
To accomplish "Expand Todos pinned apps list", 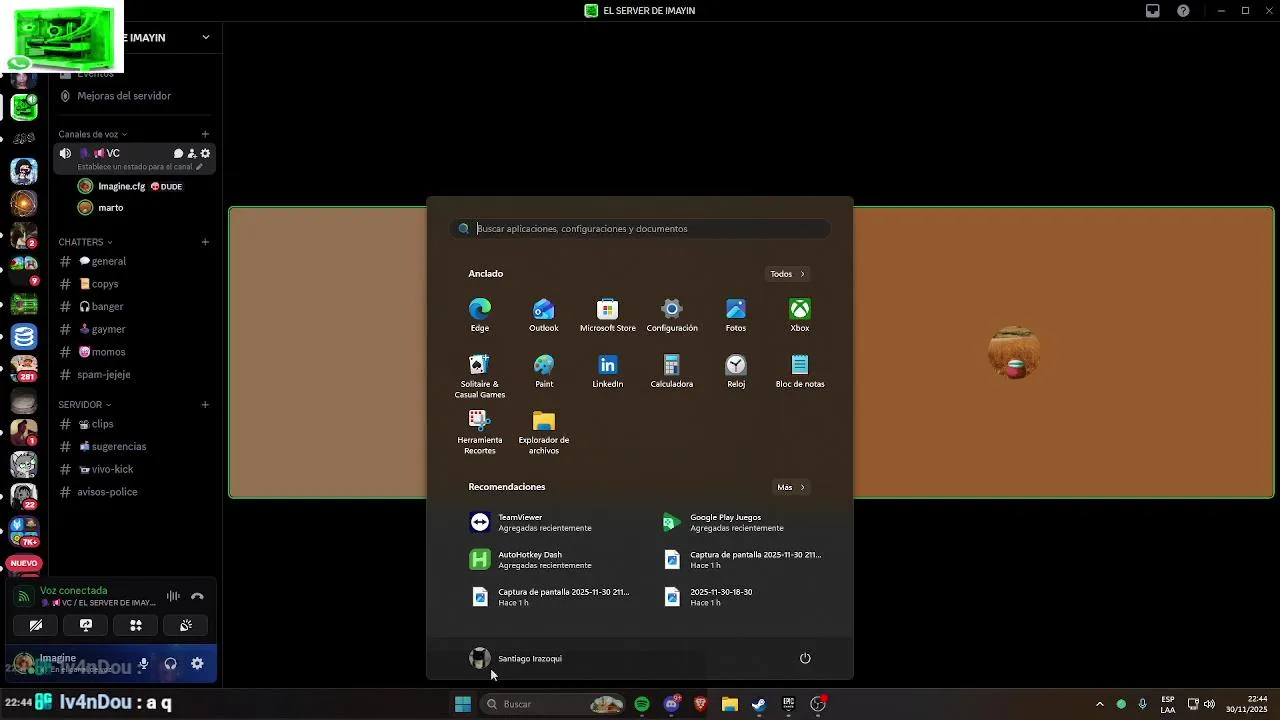I will point(788,274).
